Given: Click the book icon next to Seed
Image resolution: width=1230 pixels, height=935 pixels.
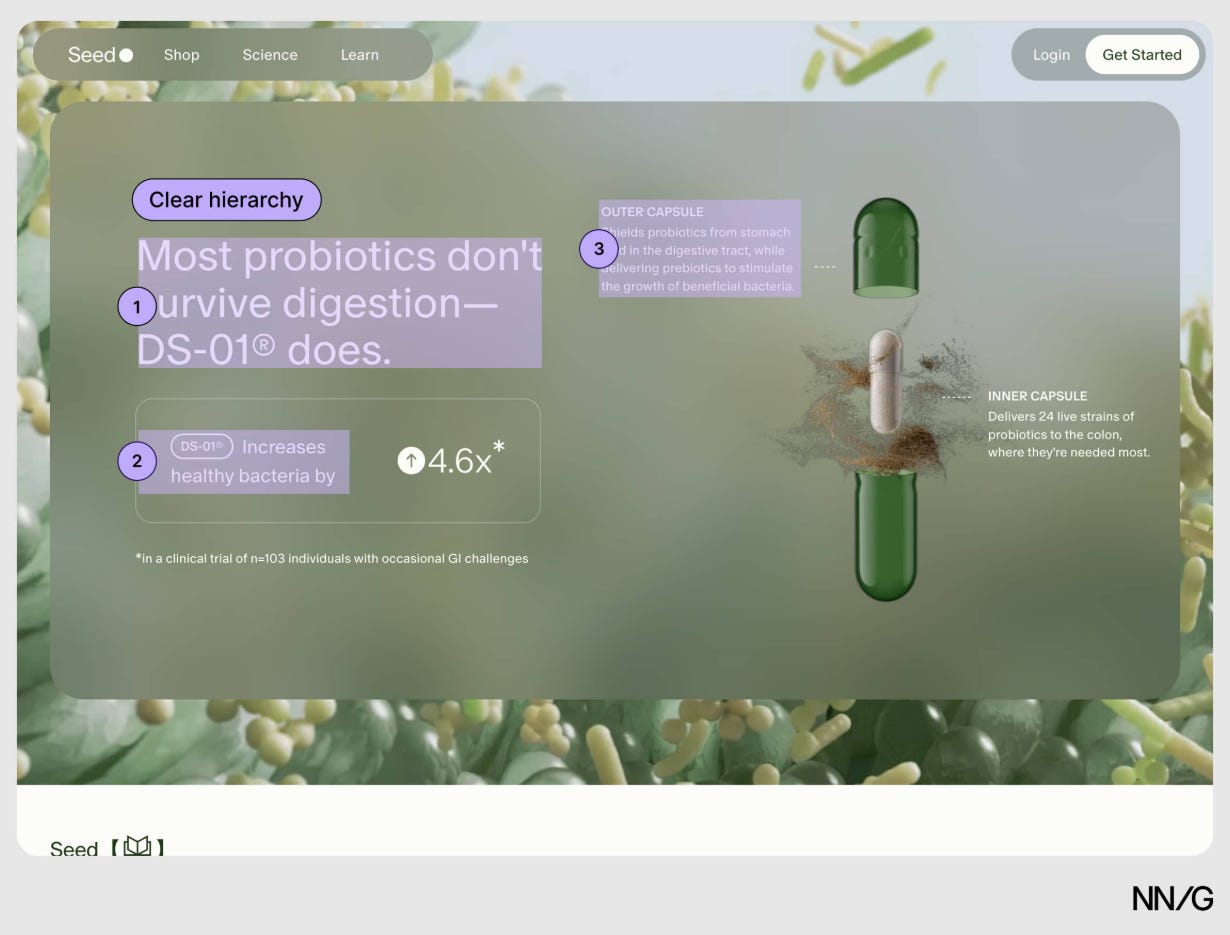Looking at the screenshot, I should tap(138, 847).
